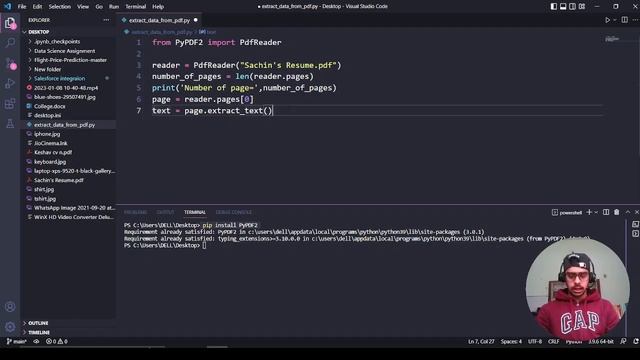Kill terminal with trash icon
Viewport: 640px width, 360px height.
pyautogui.click(x=617, y=212)
